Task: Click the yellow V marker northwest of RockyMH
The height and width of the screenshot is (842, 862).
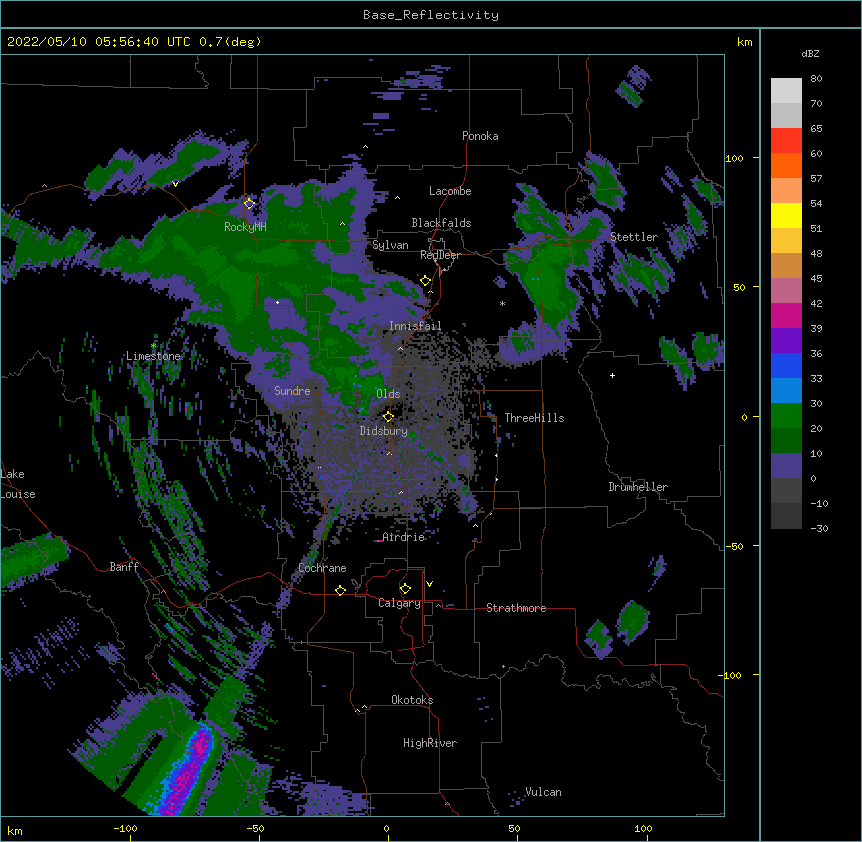Action: click(175, 184)
